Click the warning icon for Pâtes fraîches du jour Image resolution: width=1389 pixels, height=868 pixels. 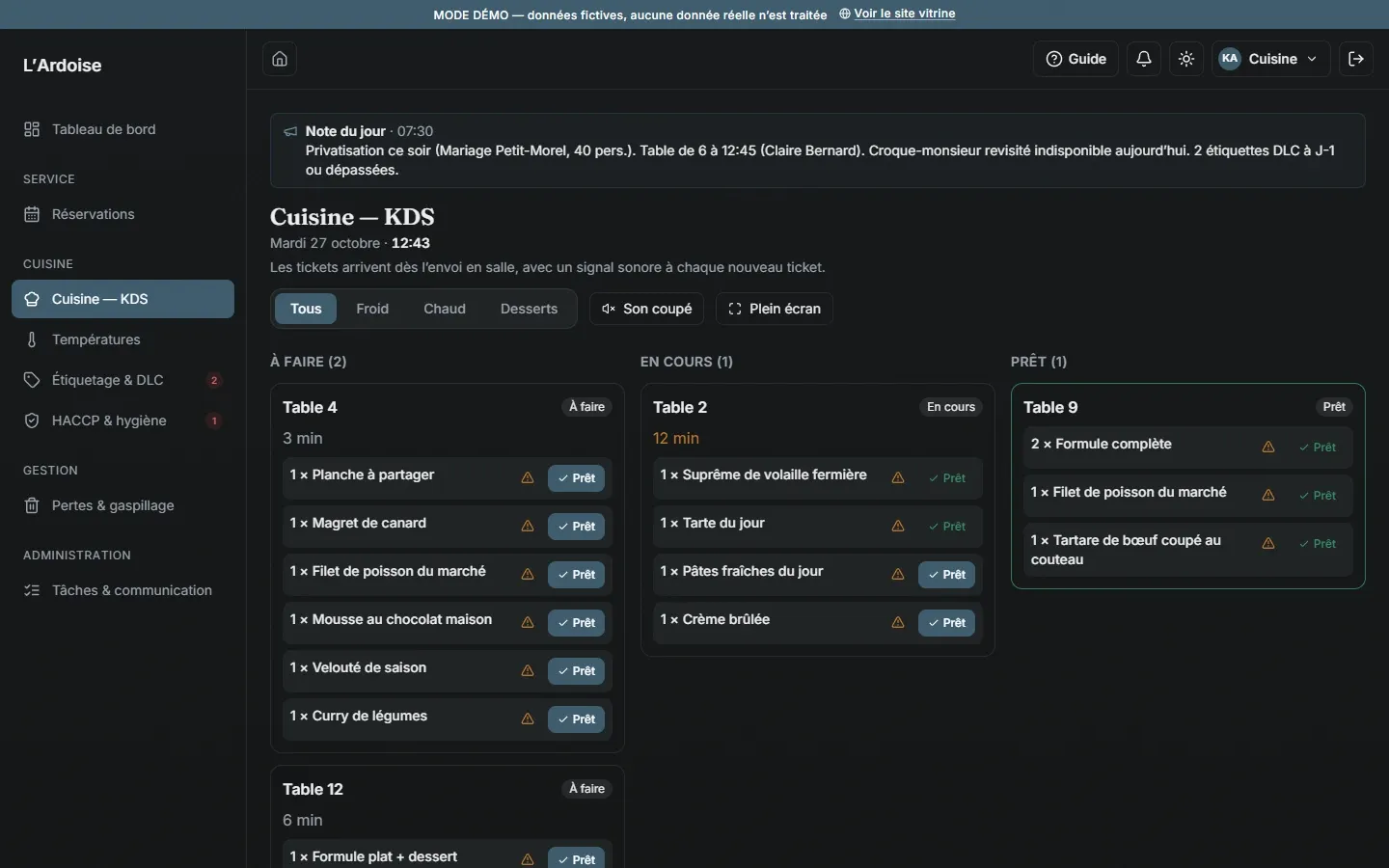(898, 575)
